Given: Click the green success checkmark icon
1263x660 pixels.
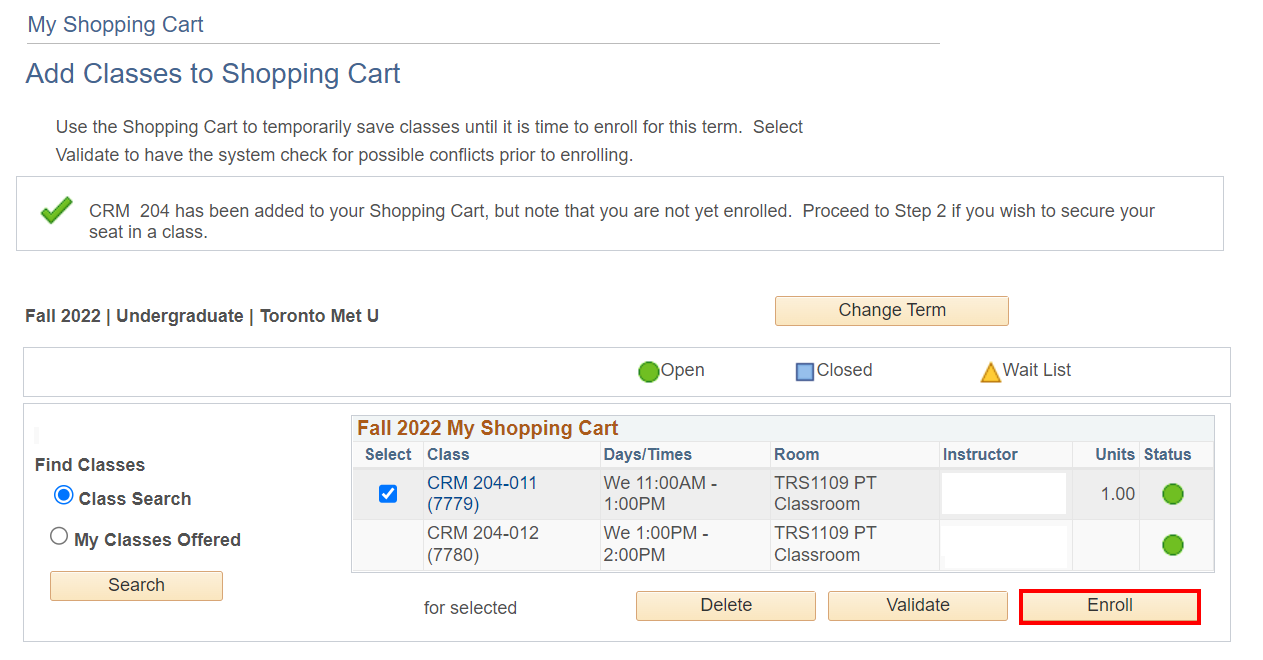Looking at the screenshot, I should (x=56, y=211).
